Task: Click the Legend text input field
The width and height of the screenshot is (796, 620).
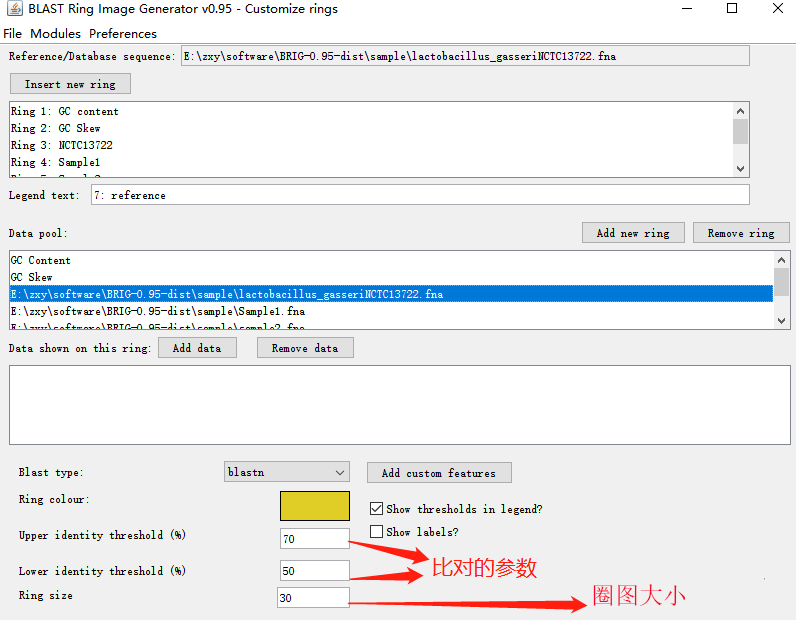Action: [420, 195]
